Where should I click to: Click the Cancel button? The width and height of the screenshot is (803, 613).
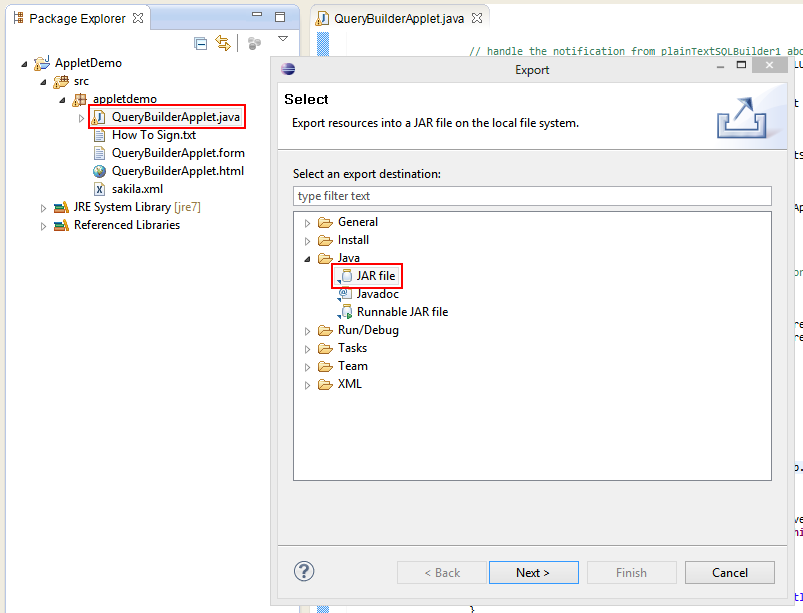730,573
